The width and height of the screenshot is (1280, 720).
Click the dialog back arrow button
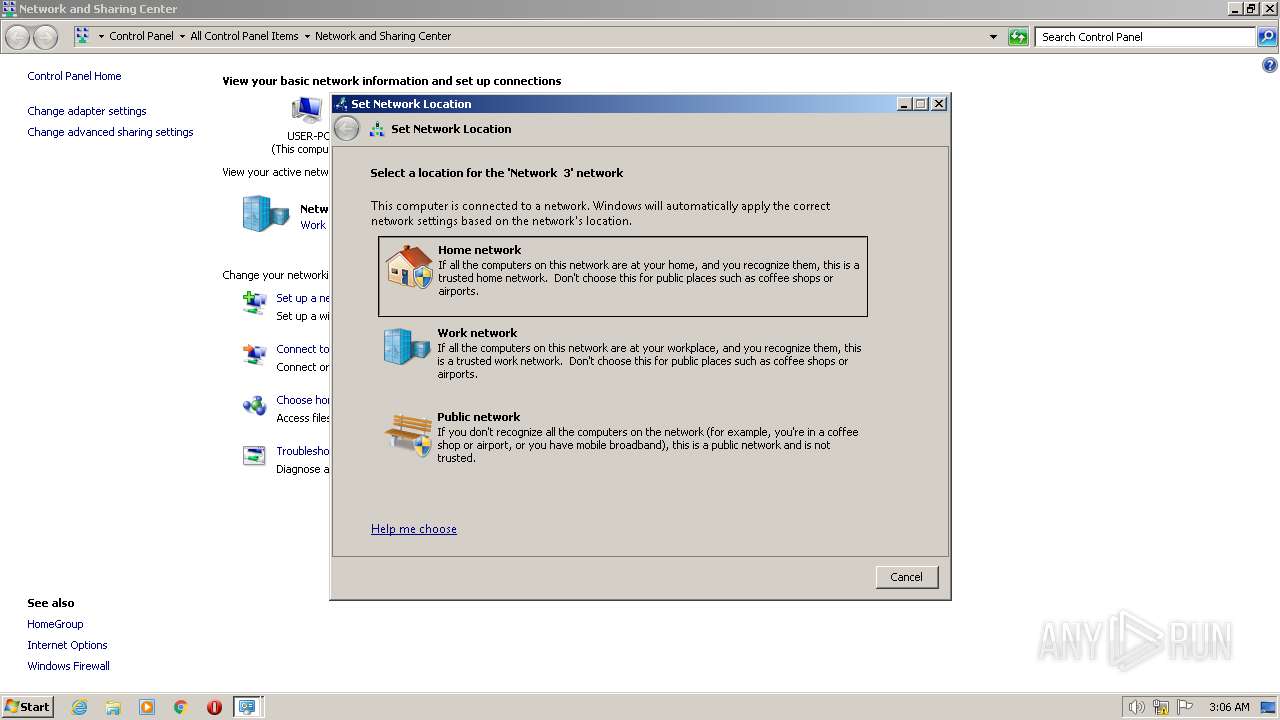[346, 128]
